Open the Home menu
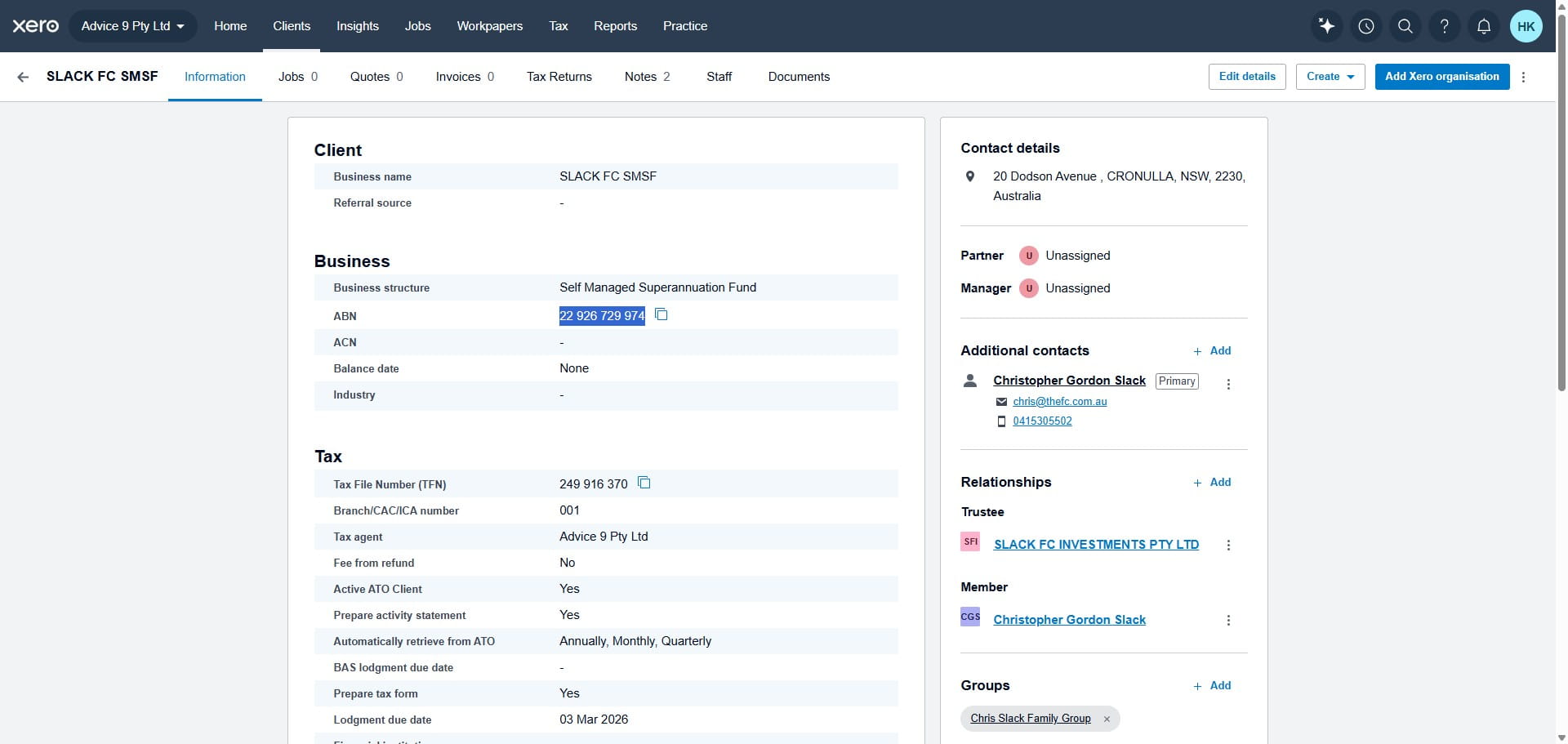This screenshot has width=1568, height=744. [x=230, y=26]
